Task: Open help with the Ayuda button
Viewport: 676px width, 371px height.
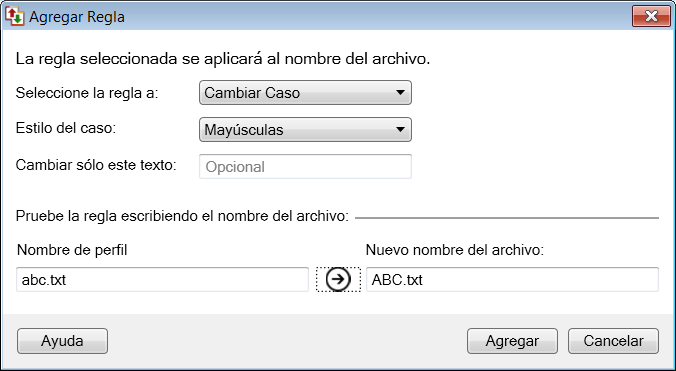Action: 63,341
